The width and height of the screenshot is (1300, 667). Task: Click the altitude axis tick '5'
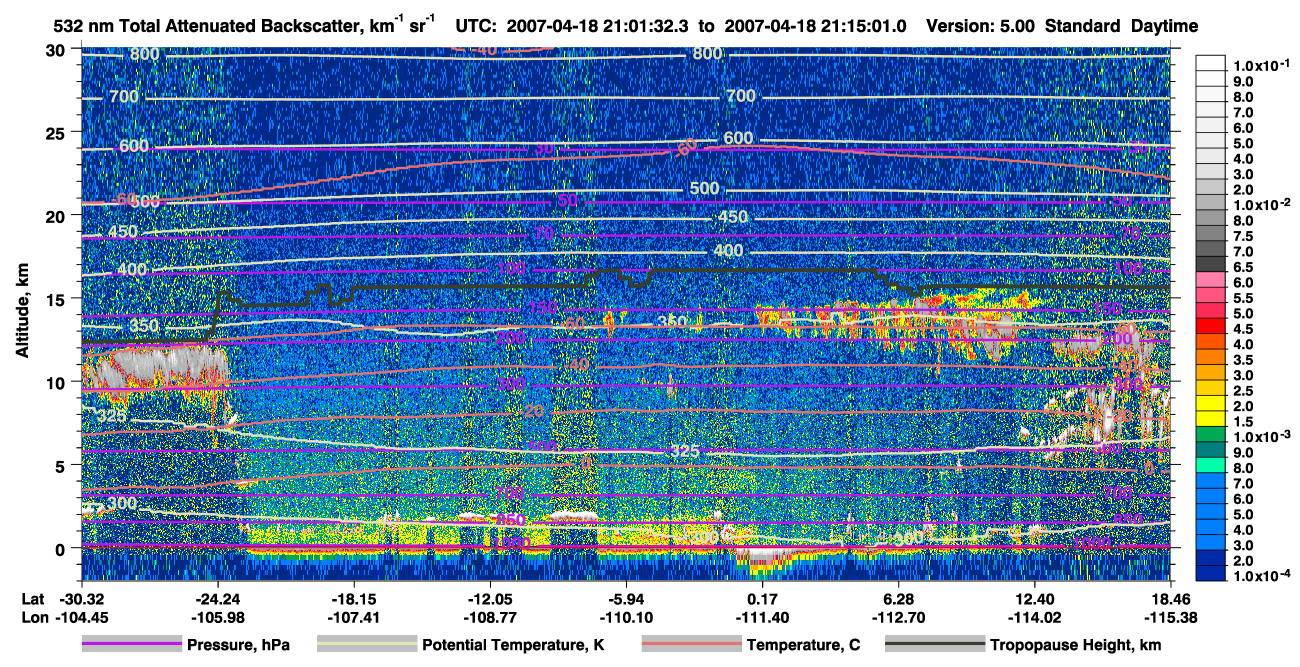coord(62,465)
